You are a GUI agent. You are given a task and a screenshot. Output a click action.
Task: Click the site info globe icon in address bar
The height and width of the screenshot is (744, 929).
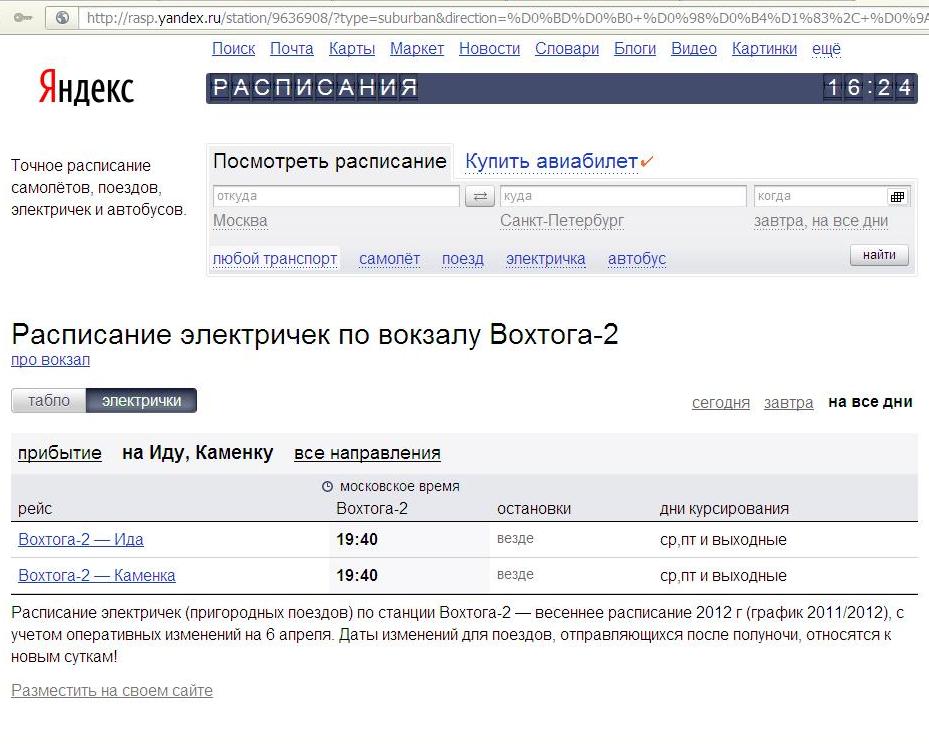click(x=63, y=17)
